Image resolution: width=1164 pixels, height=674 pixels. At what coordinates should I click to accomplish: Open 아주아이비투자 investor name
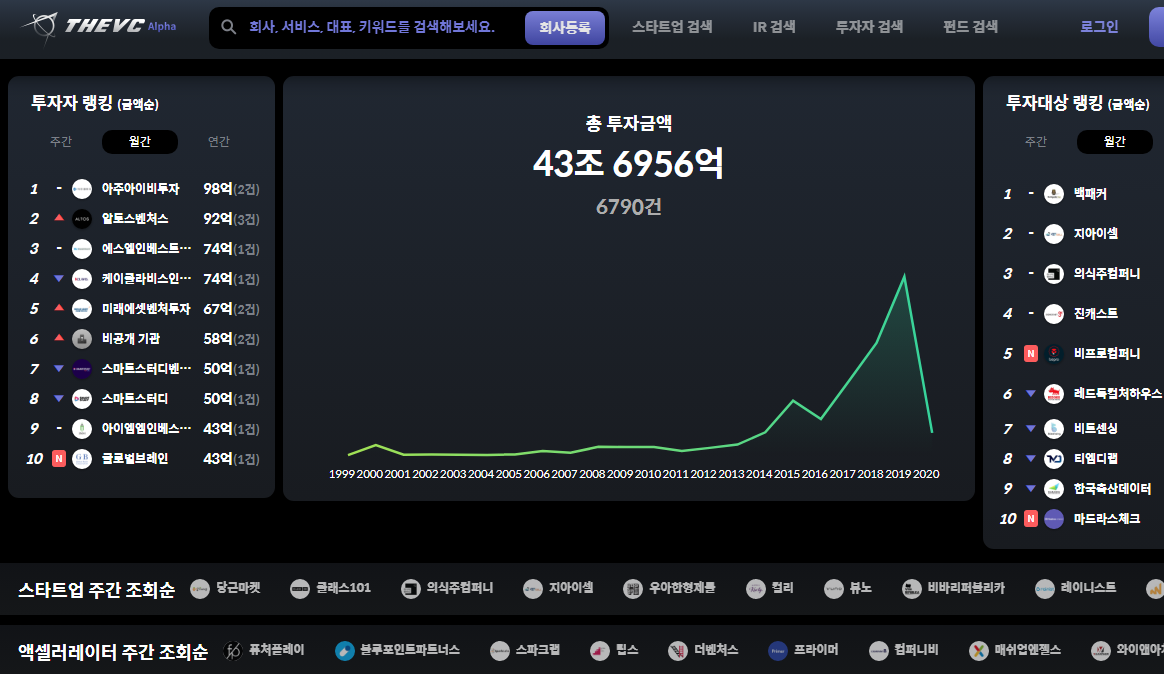coord(140,189)
